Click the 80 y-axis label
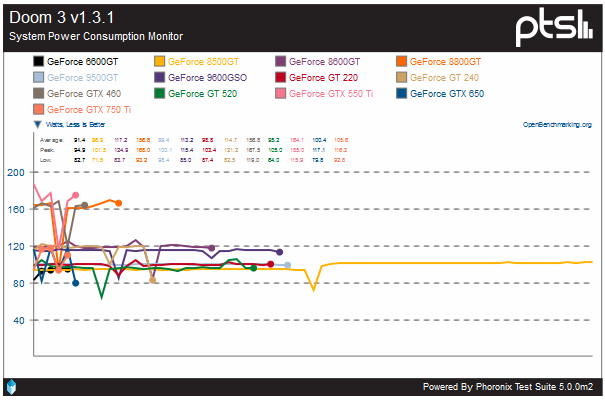This screenshot has width=605, height=400. (x=19, y=284)
